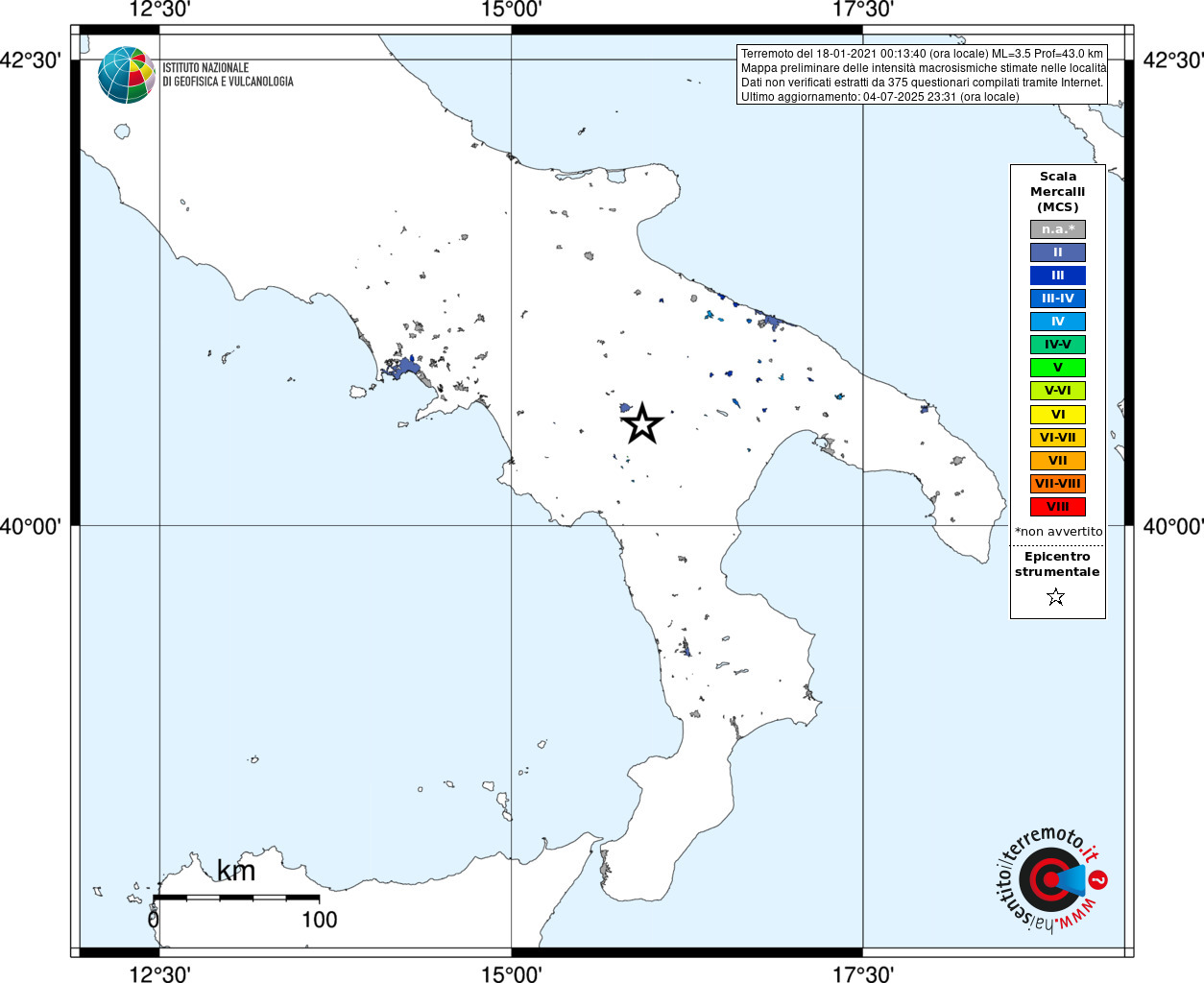The width and height of the screenshot is (1204, 983).
Task: Click the top 12°30' longitude label
Action: click(x=159, y=10)
